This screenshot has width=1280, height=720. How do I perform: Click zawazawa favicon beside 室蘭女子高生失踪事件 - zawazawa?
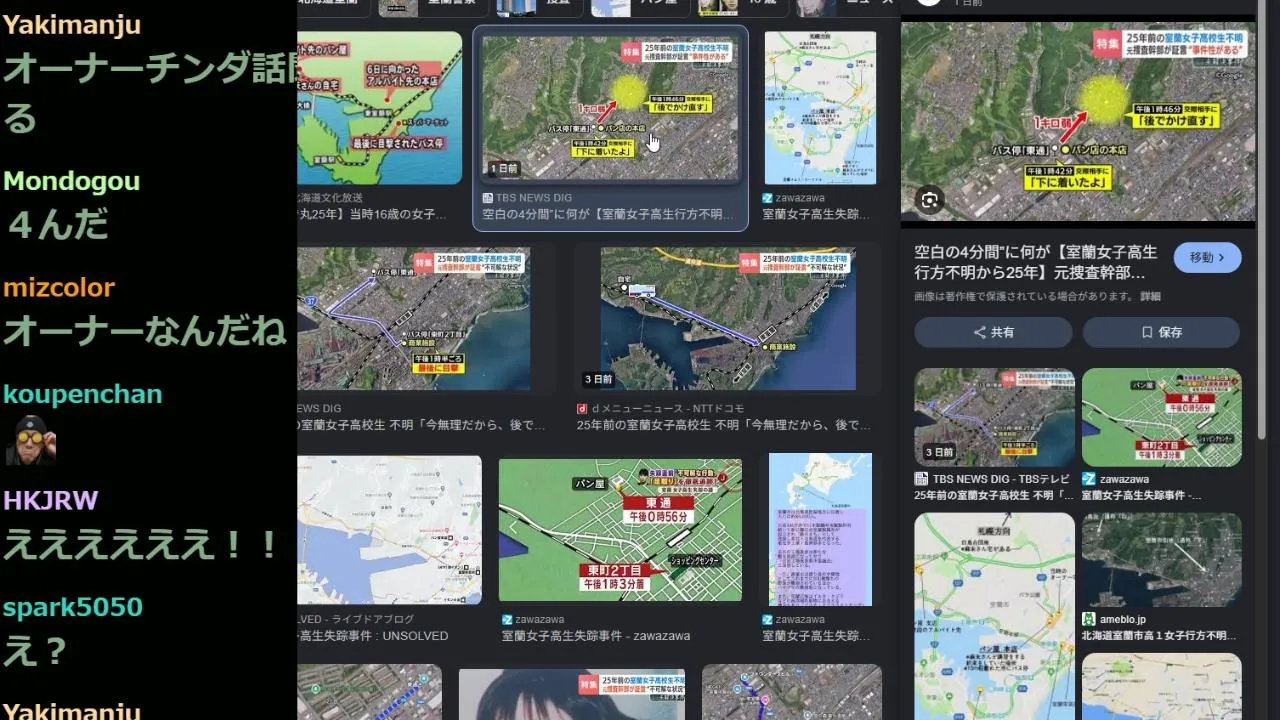506,620
